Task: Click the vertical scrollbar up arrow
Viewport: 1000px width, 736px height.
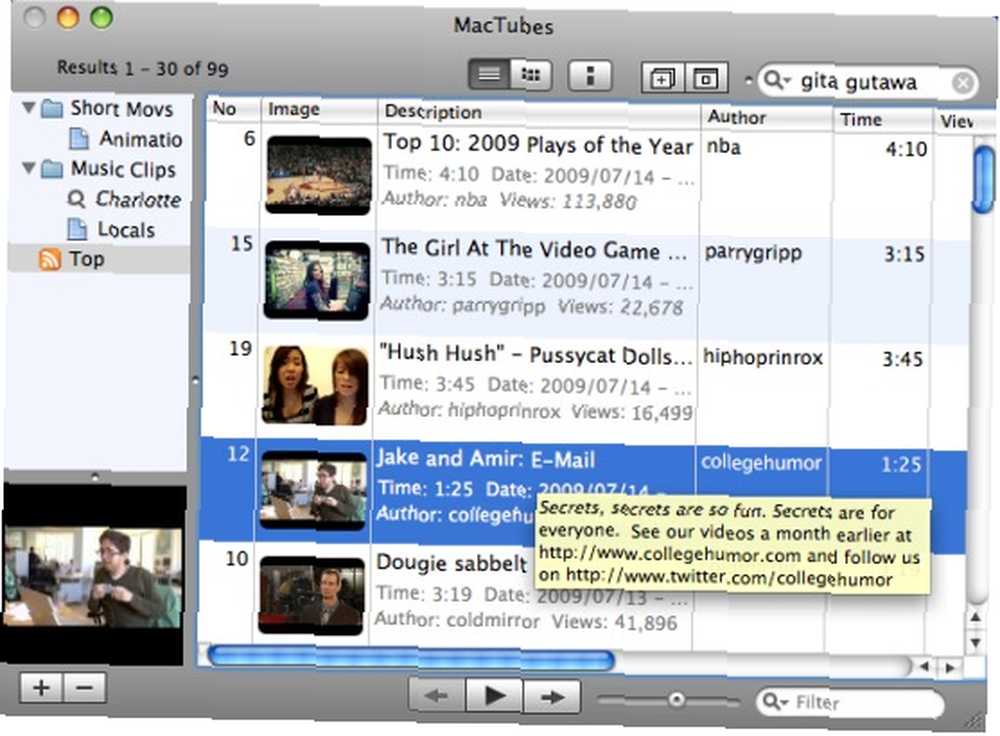Action: point(976,617)
